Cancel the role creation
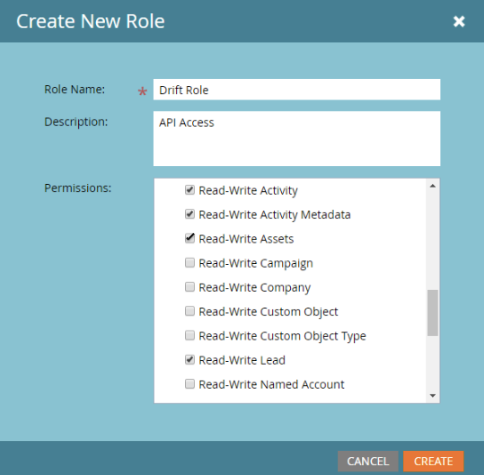Screen dimensions: 484x475 coord(368,461)
